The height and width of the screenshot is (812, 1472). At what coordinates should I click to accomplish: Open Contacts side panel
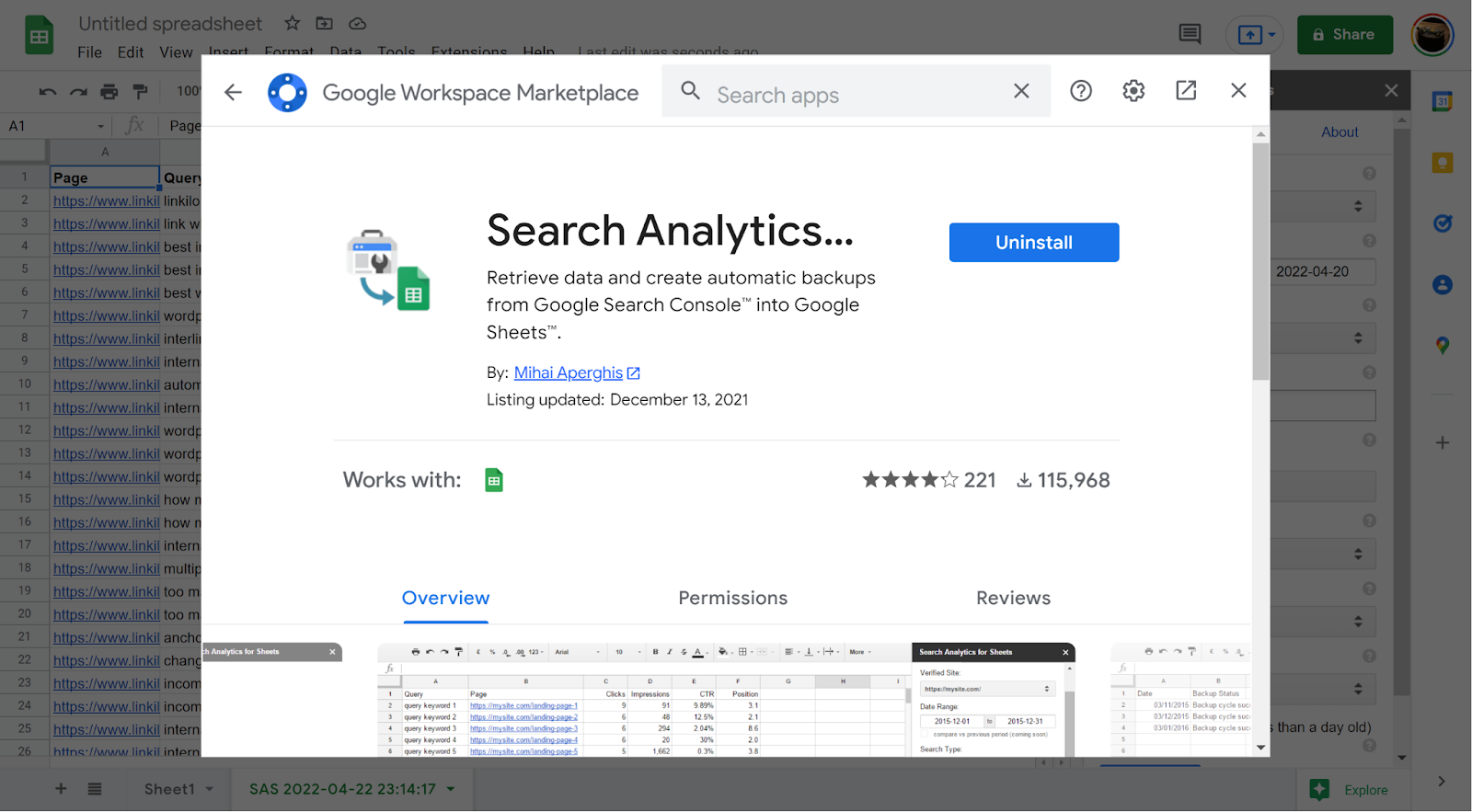[x=1443, y=285]
